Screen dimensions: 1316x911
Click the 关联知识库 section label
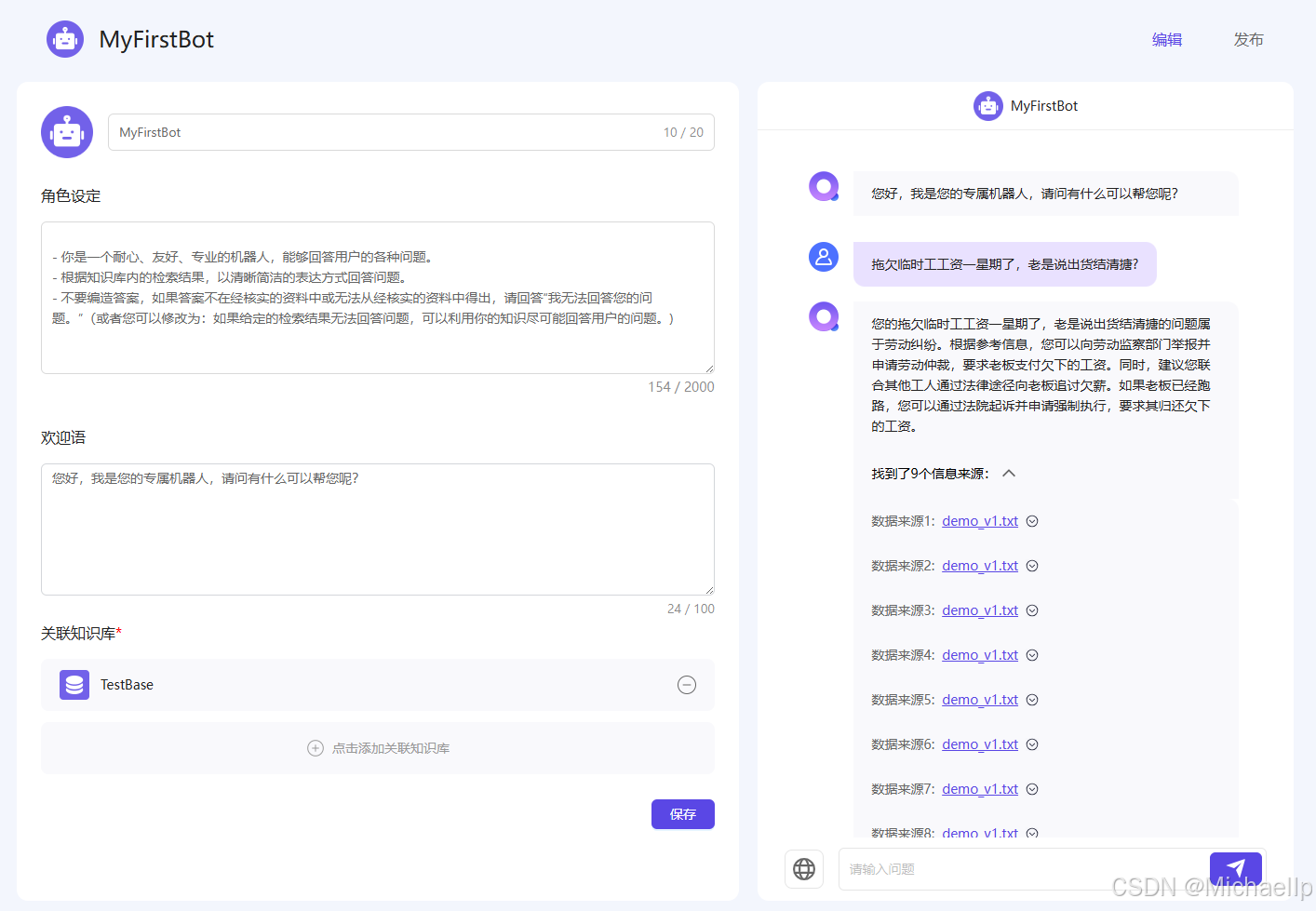(81, 634)
